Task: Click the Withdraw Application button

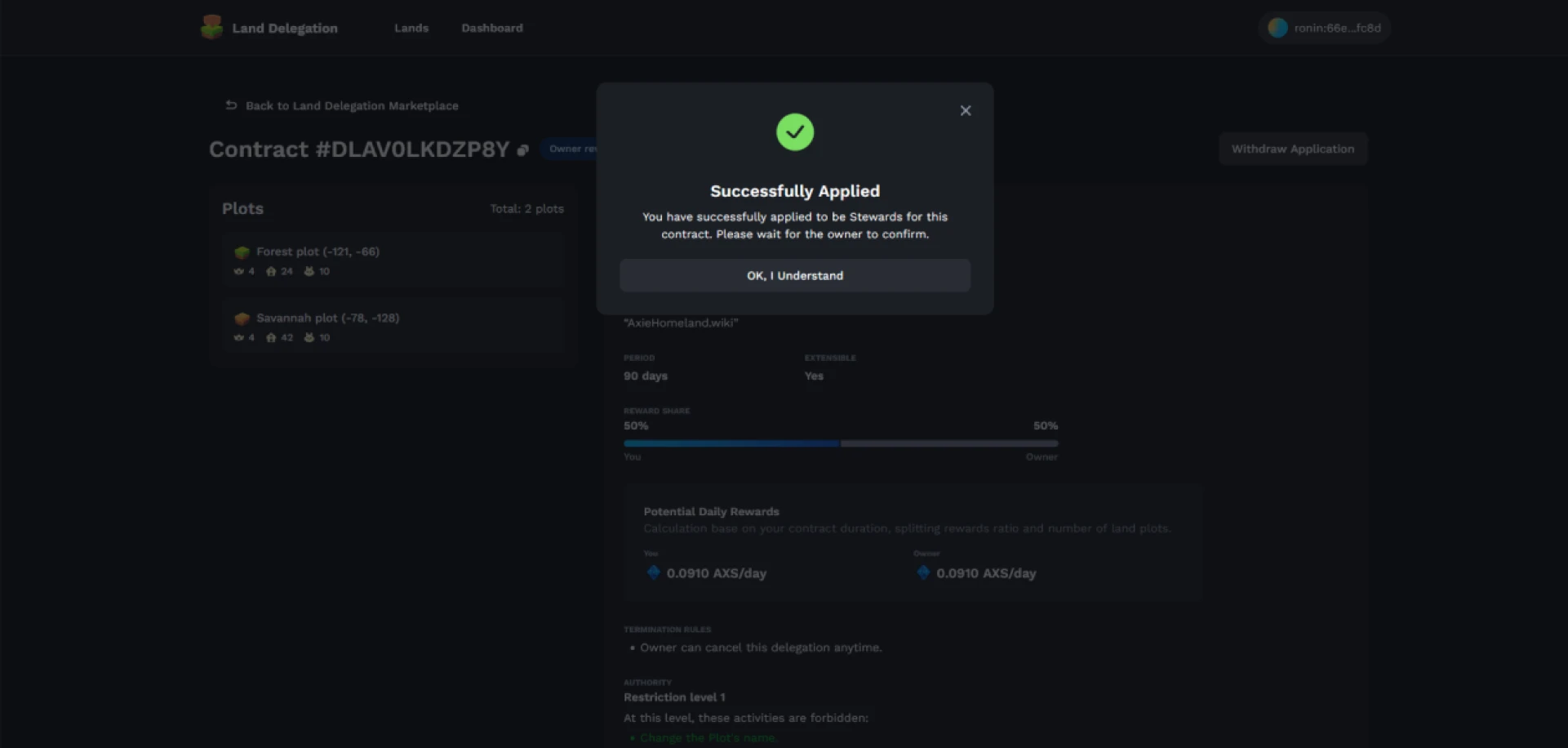Action: (1292, 149)
